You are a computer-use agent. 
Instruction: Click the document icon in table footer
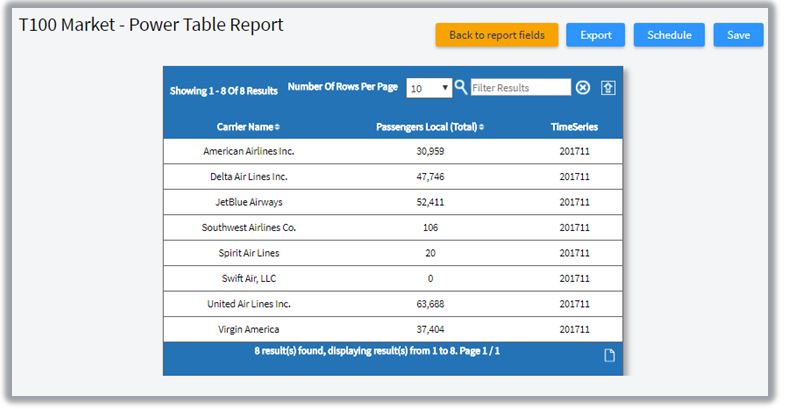(609, 356)
